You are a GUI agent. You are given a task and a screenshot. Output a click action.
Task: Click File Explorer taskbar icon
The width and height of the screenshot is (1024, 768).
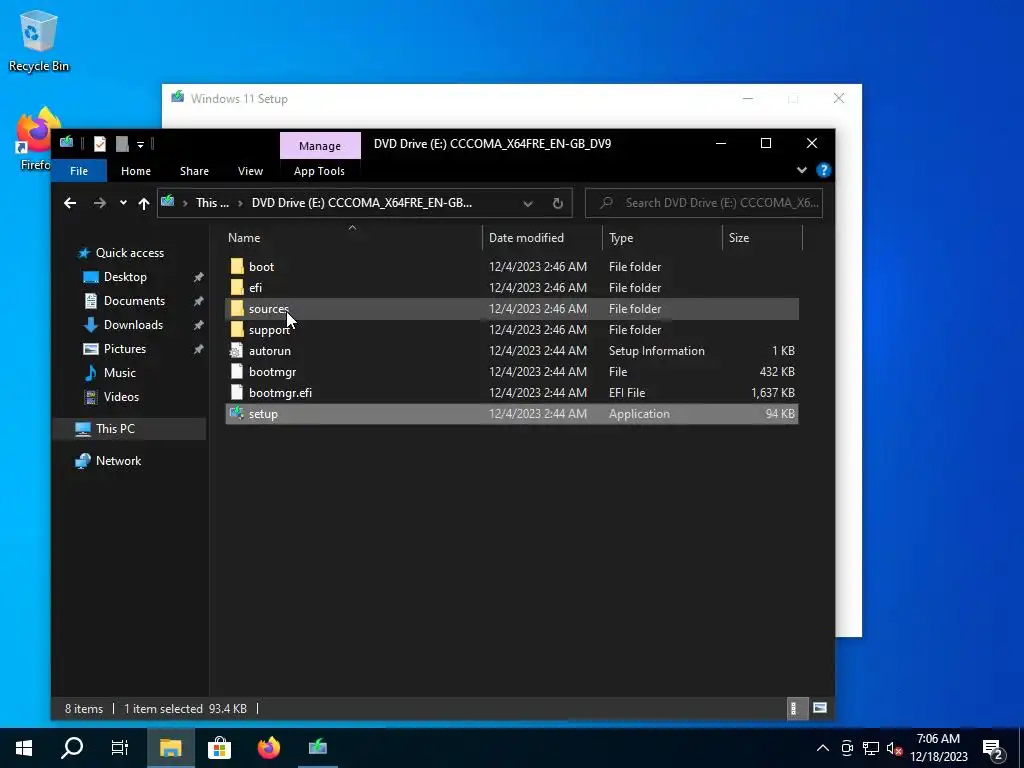pos(170,748)
